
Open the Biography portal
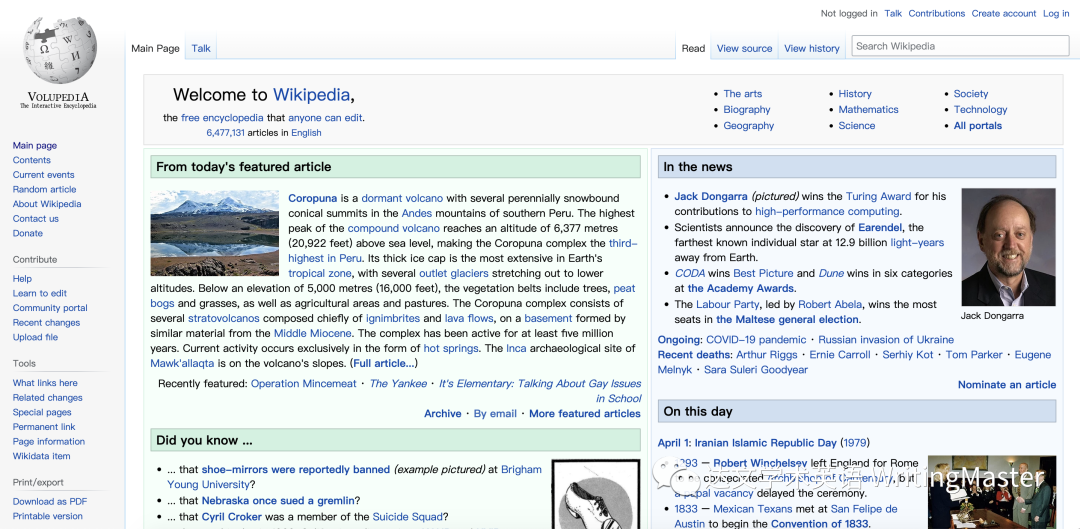click(x=747, y=110)
